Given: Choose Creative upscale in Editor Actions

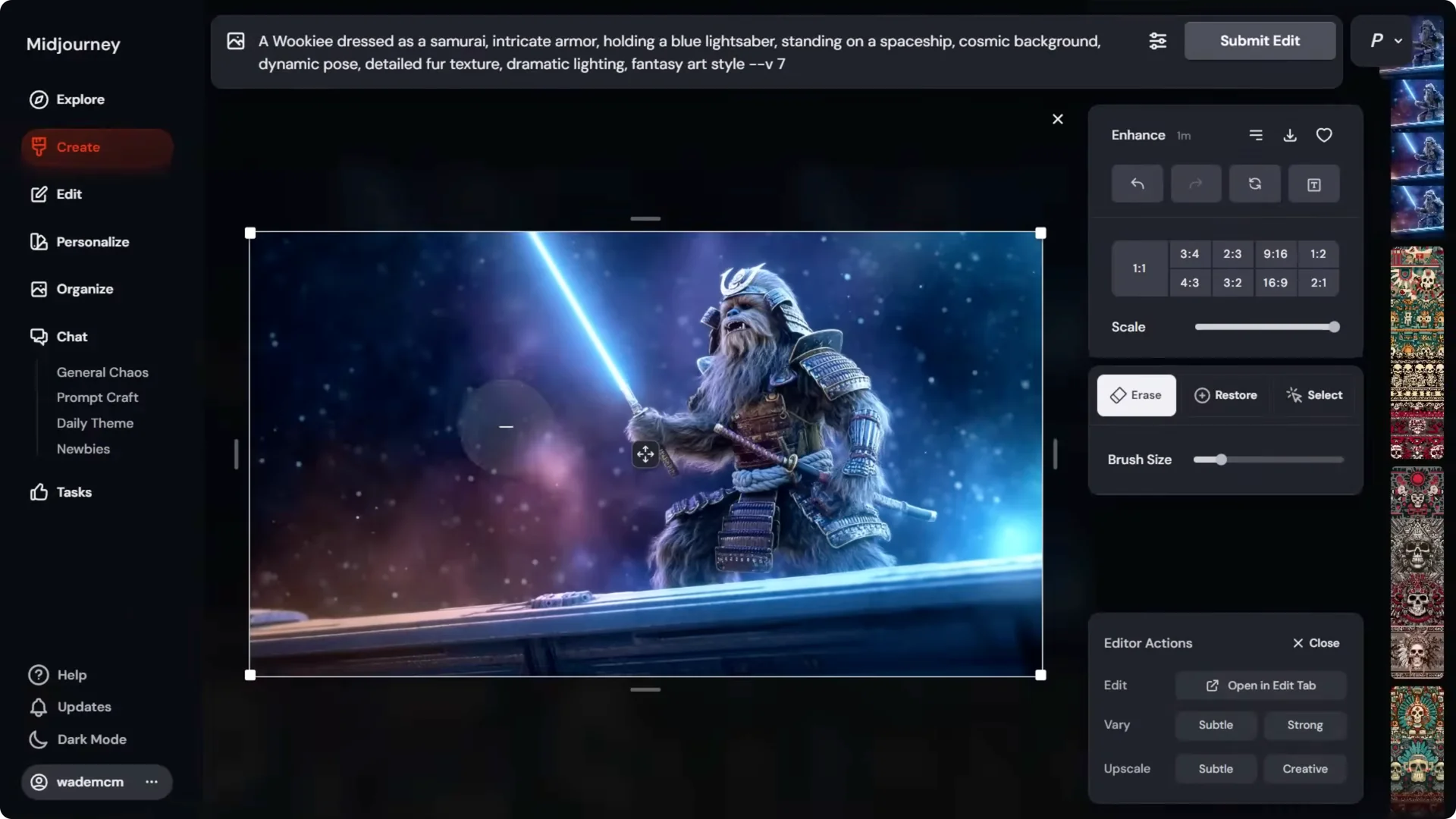Looking at the screenshot, I should 1304,768.
